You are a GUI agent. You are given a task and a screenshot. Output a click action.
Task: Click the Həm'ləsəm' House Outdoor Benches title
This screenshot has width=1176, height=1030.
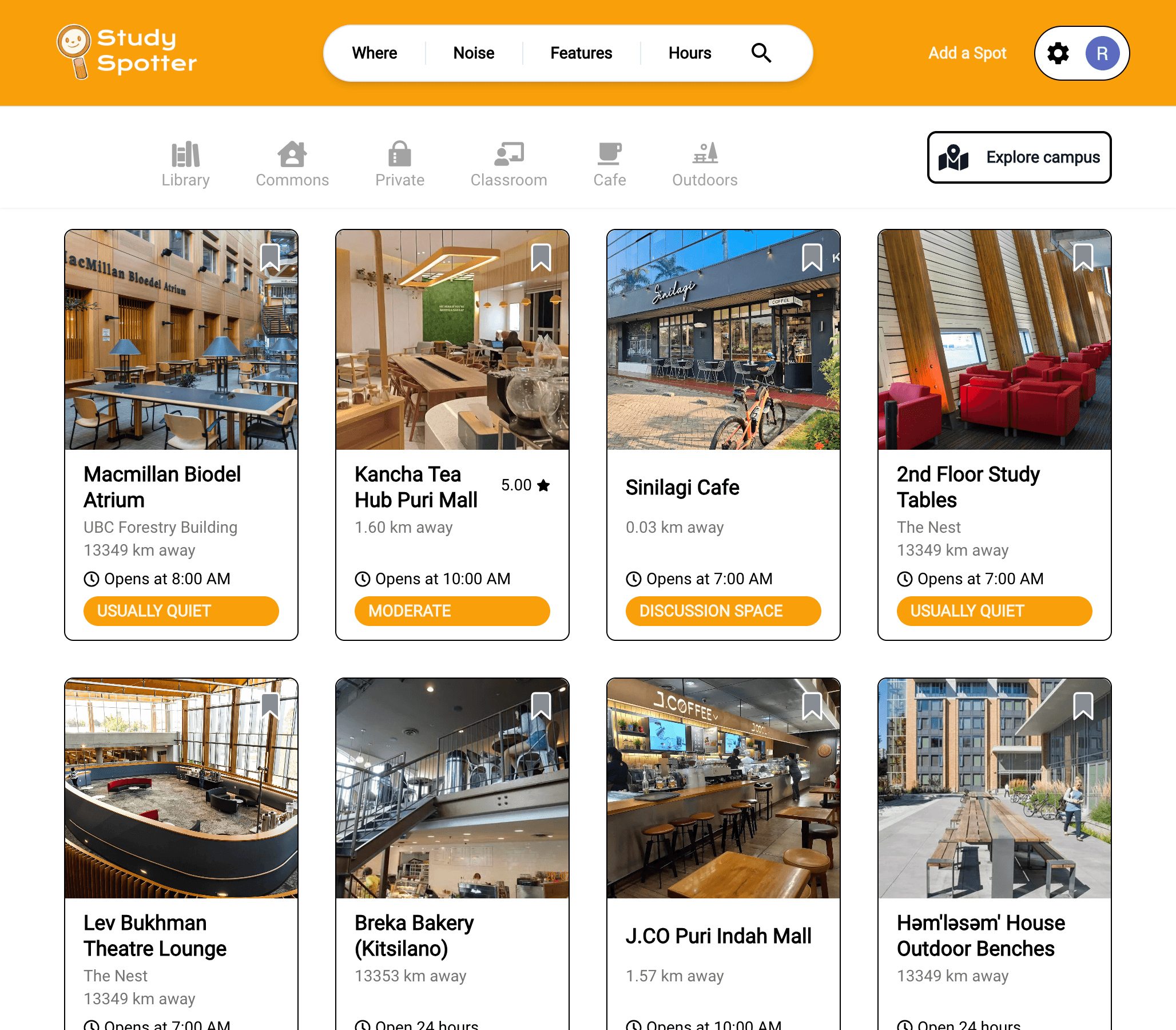982,936
